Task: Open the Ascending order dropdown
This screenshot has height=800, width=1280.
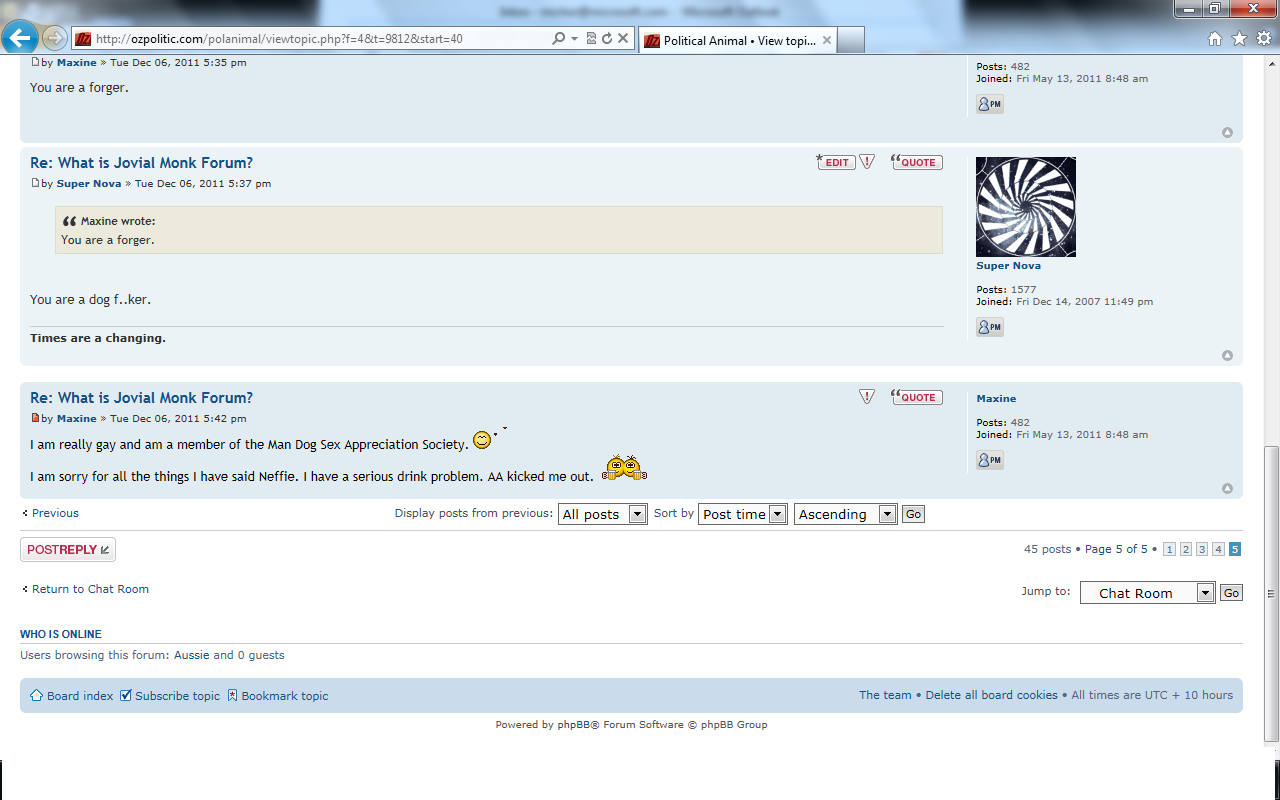Action: click(846, 514)
